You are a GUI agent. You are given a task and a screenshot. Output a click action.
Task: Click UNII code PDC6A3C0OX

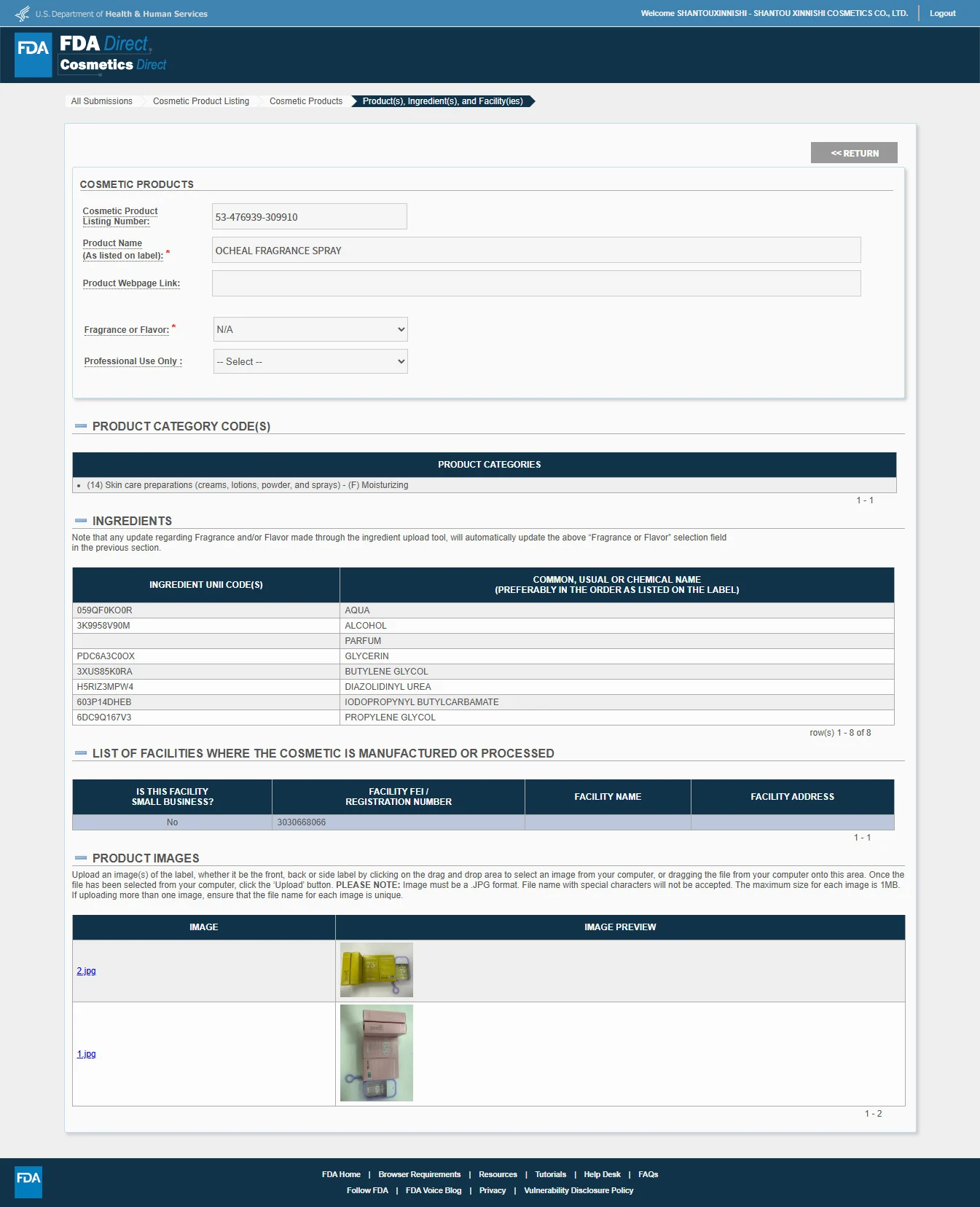(x=106, y=656)
